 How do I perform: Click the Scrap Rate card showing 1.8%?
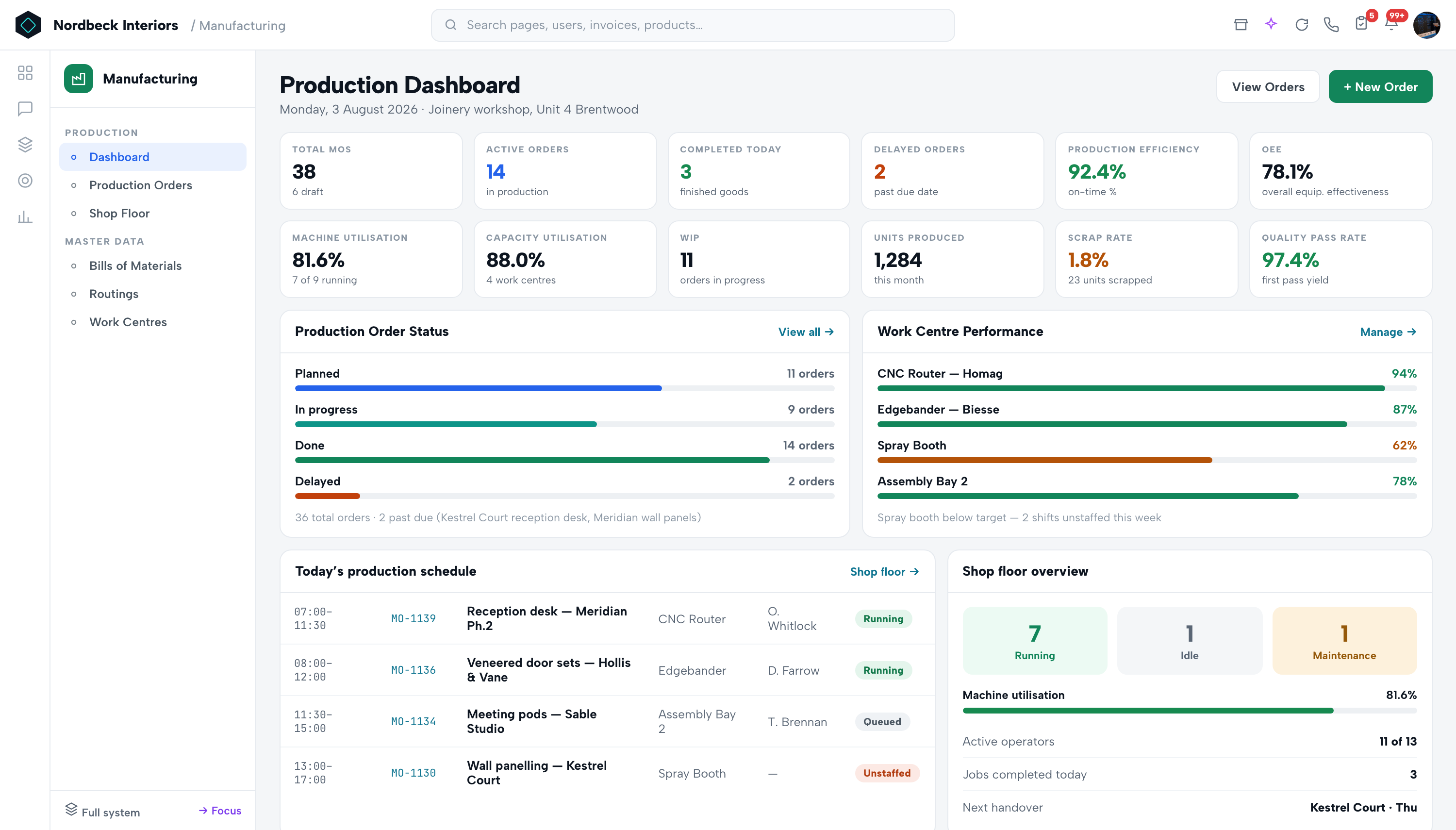click(x=1146, y=259)
